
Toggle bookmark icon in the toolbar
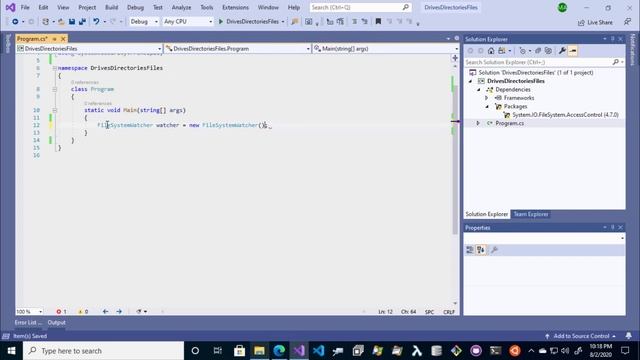pyautogui.click(x=378, y=22)
